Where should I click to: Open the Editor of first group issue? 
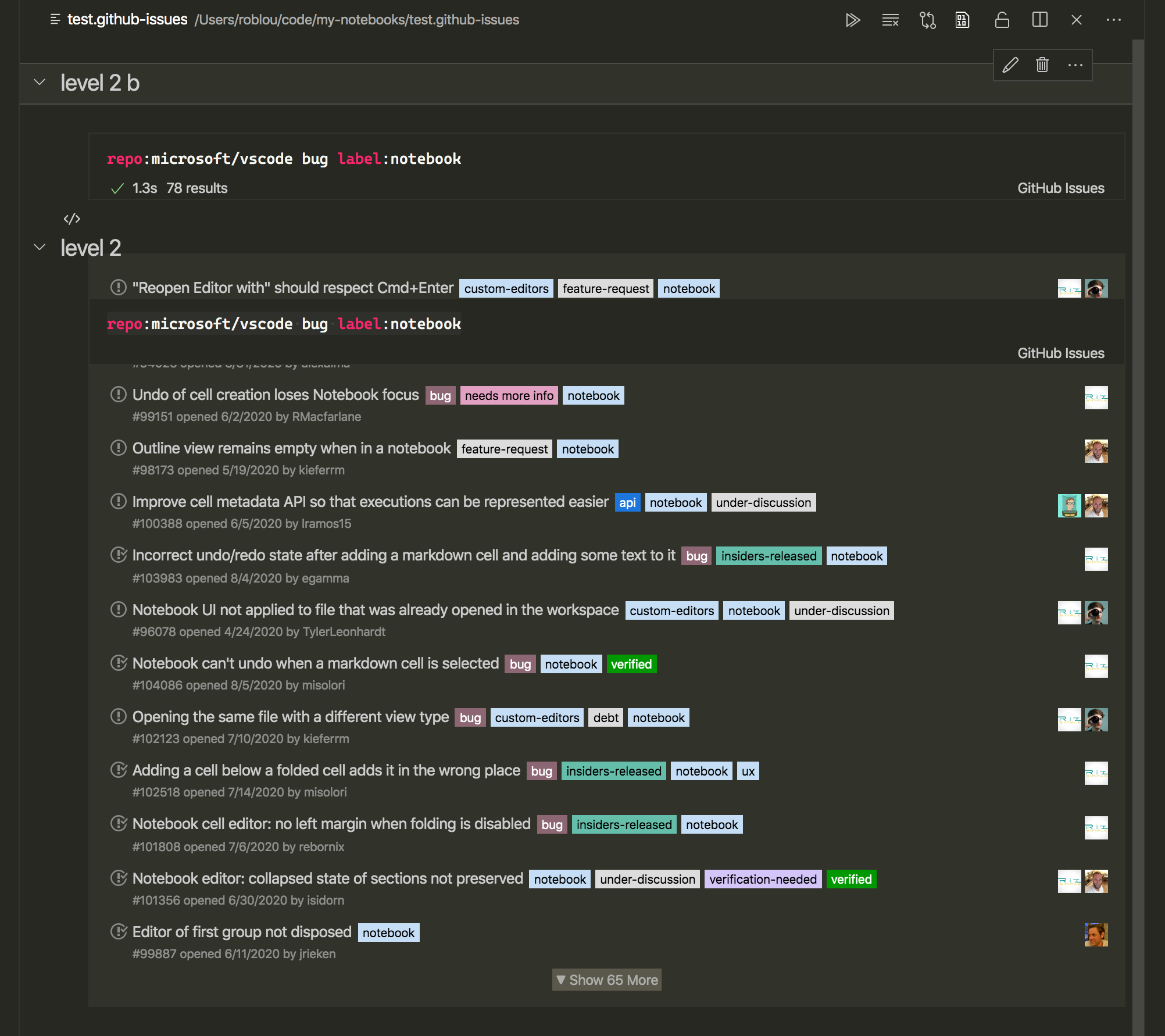[x=242, y=932]
